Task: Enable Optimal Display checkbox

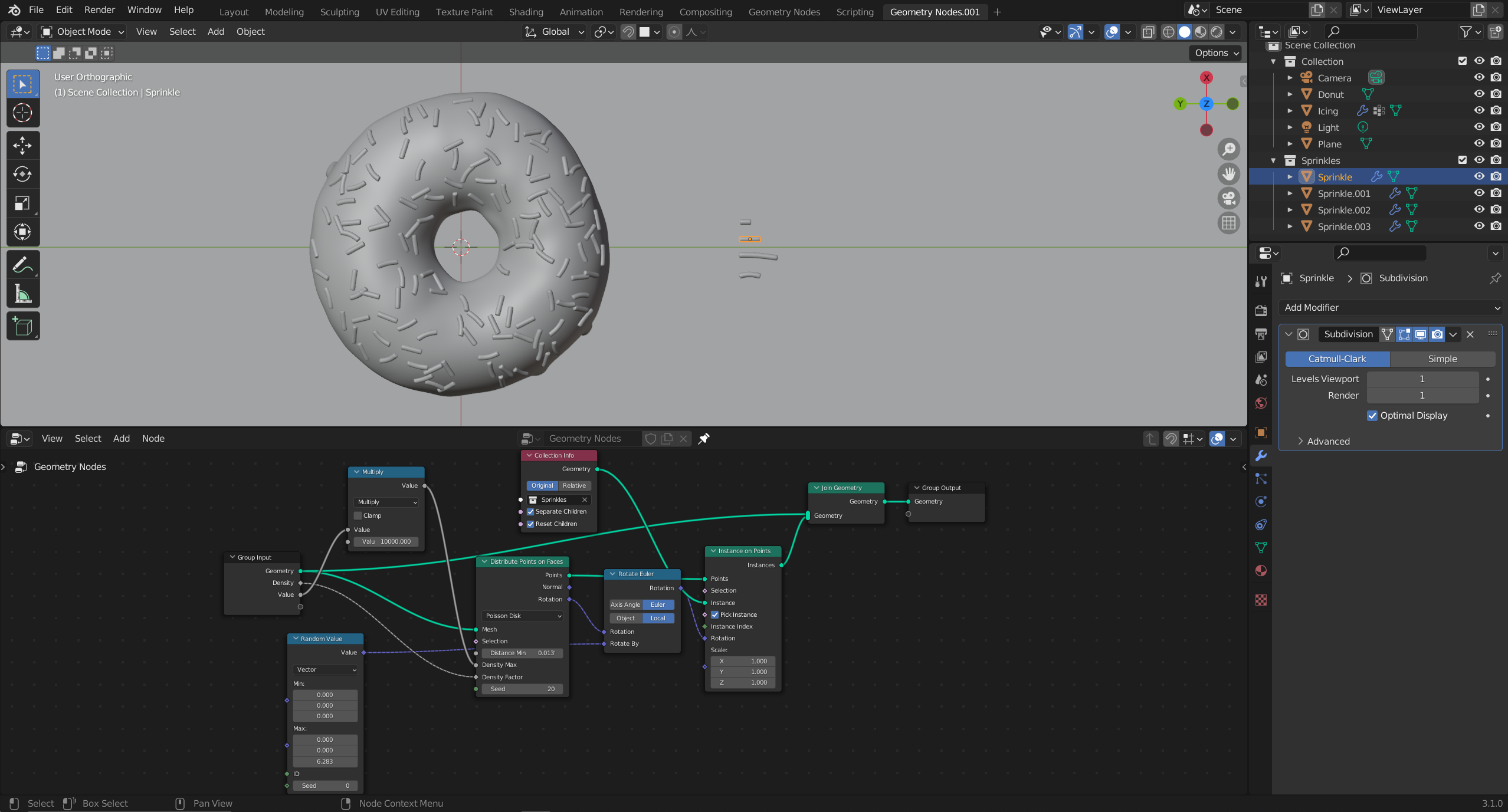Action: 1372,415
